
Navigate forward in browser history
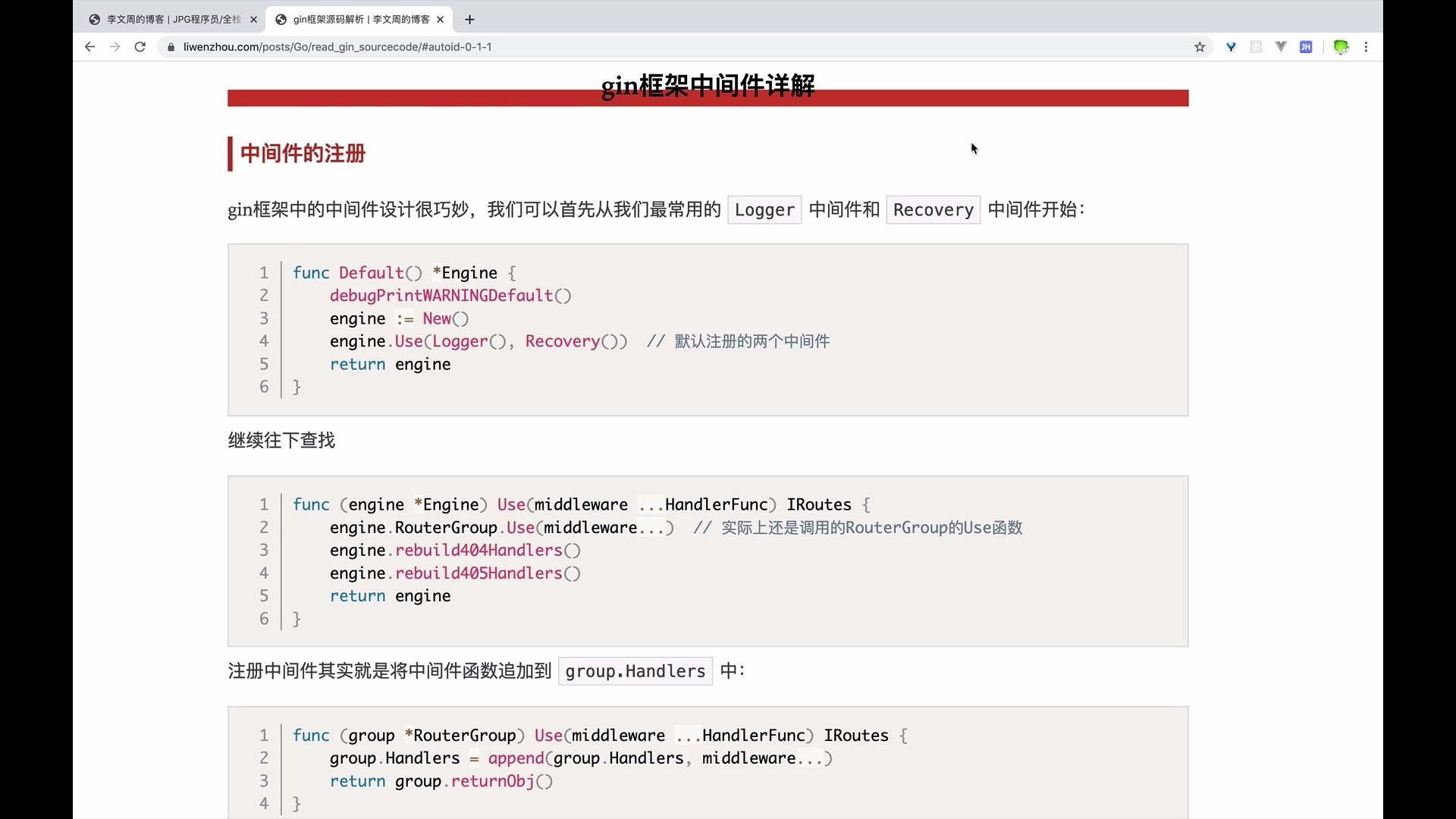pyautogui.click(x=115, y=47)
